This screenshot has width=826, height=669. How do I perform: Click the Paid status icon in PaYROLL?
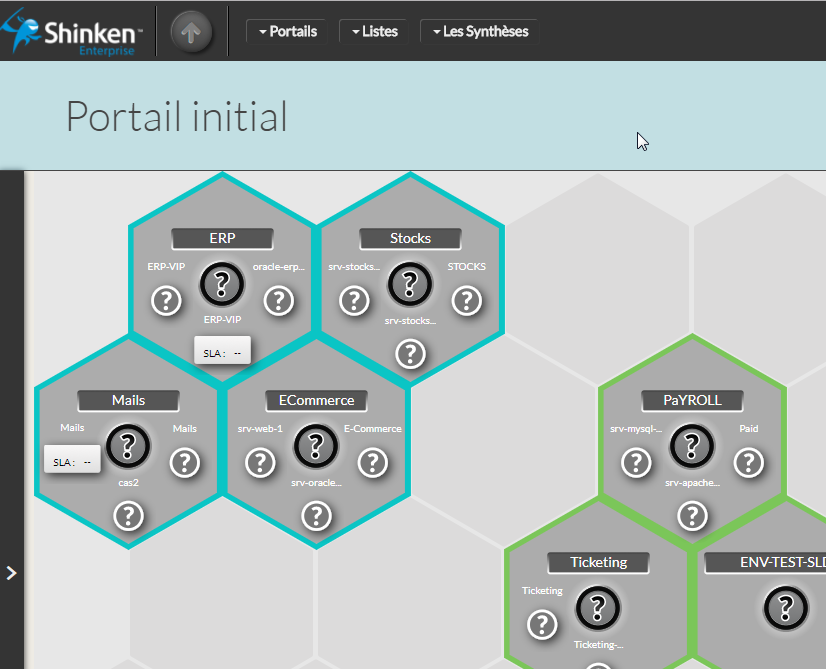[x=748, y=461]
